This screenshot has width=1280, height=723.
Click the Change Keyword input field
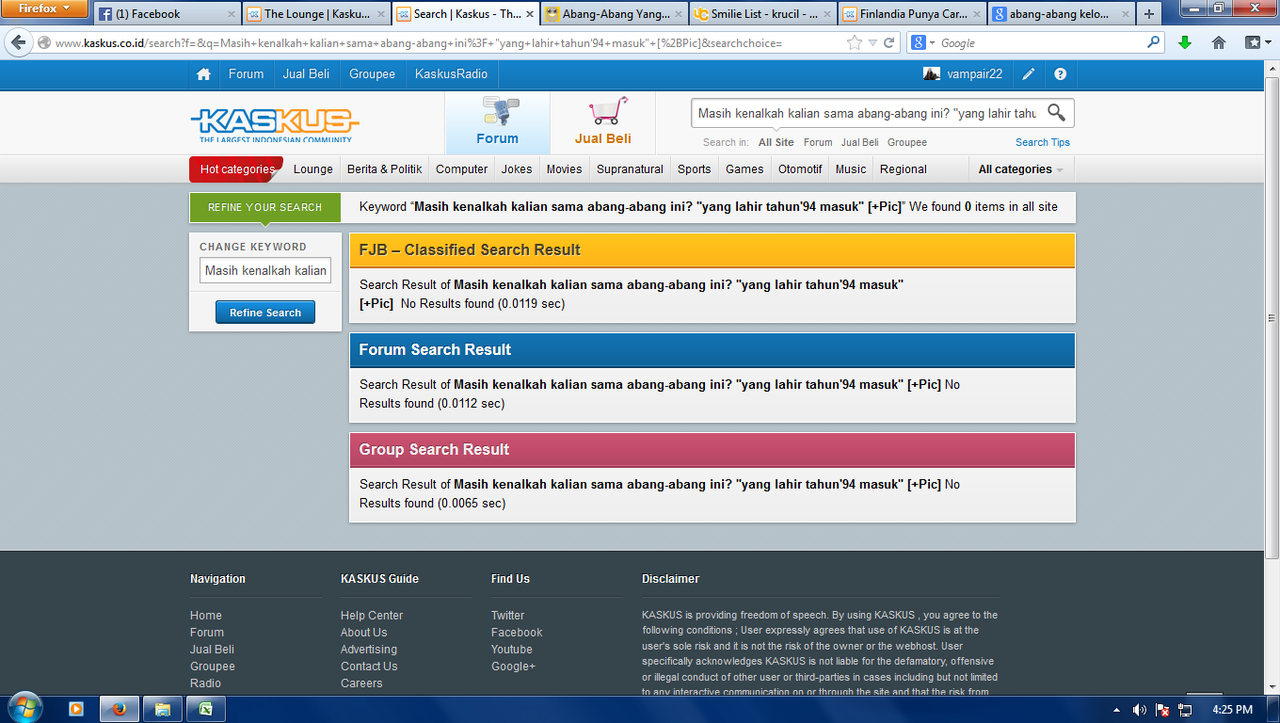click(265, 270)
